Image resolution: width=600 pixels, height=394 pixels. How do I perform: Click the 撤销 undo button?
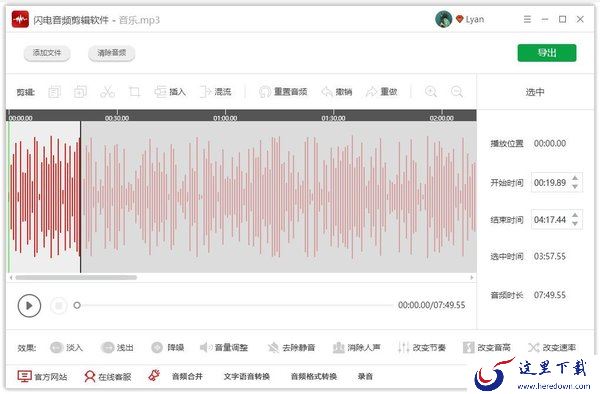tap(337, 92)
